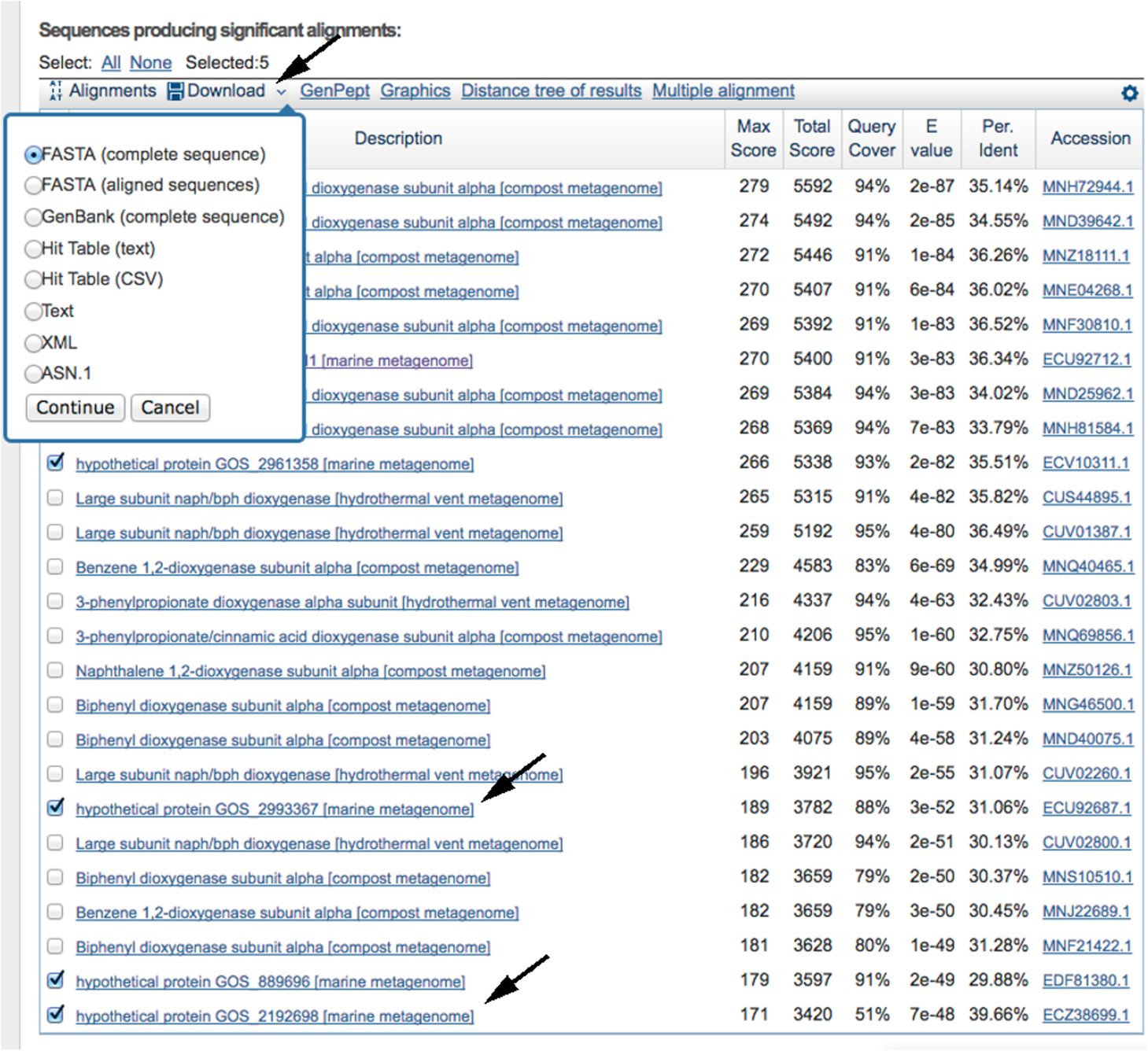1148x1051 pixels.
Task: Click the Cancel button
Action: click(x=170, y=407)
